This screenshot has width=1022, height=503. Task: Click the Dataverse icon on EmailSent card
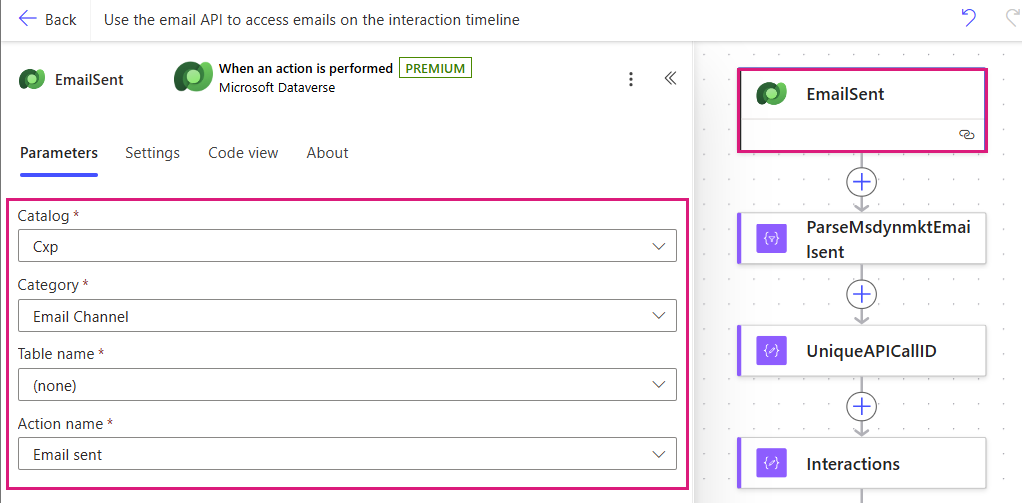(x=770, y=94)
